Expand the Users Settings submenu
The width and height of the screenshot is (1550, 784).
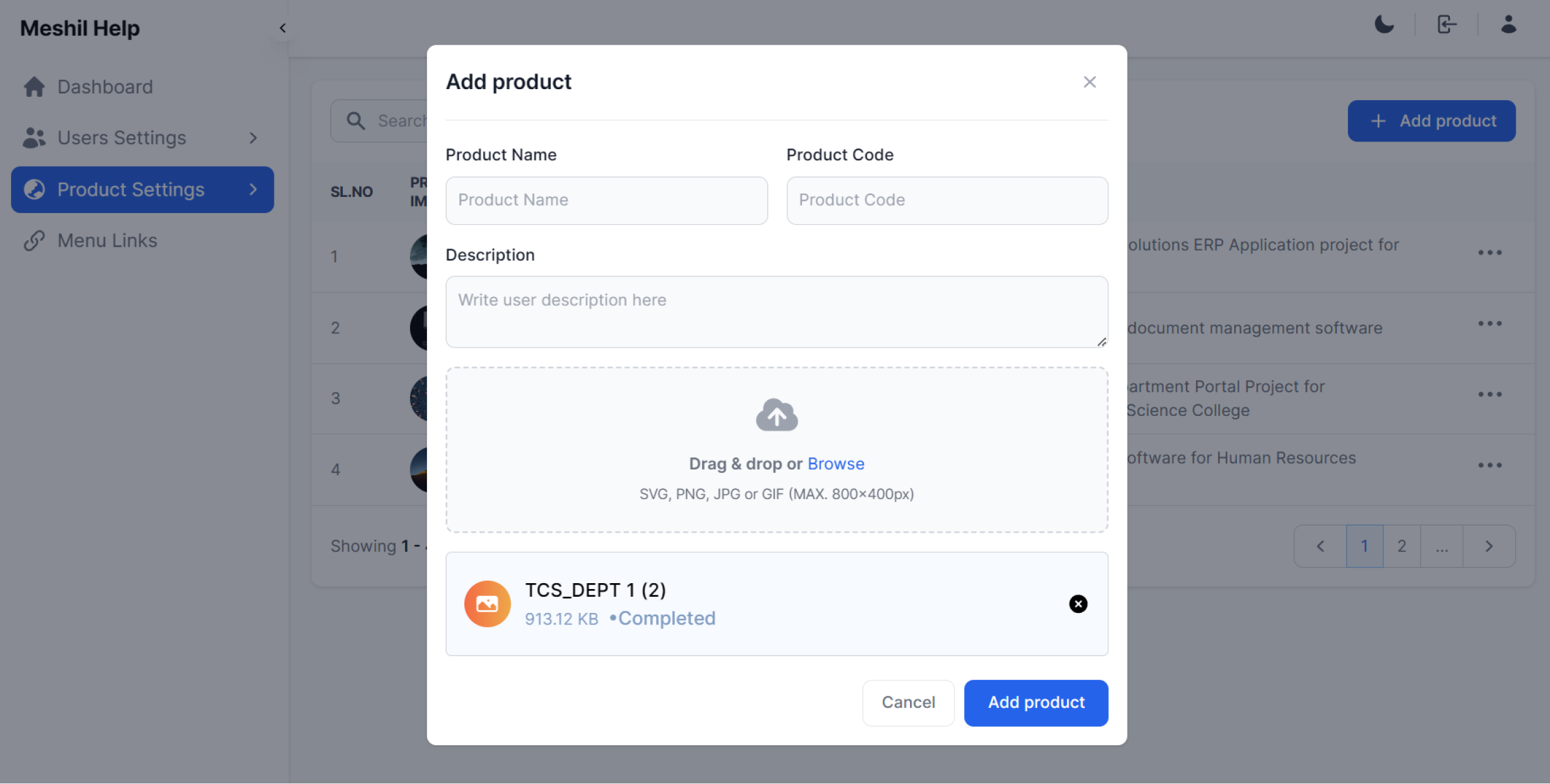(253, 138)
